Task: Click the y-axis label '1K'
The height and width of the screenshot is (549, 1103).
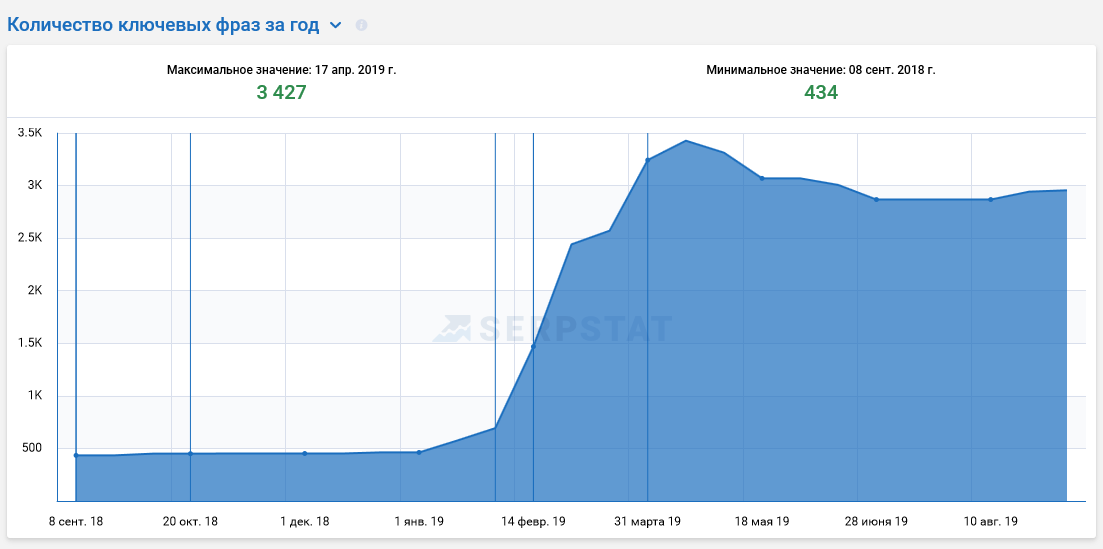Action: 35,395
